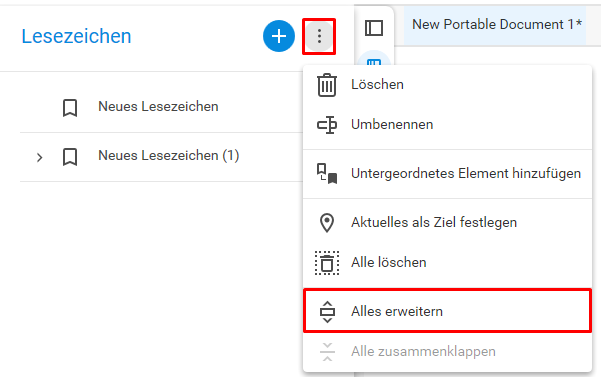The width and height of the screenshot is (601, 377).
Task: Click the blue add bookmark plus button
Action: (279, 36)
